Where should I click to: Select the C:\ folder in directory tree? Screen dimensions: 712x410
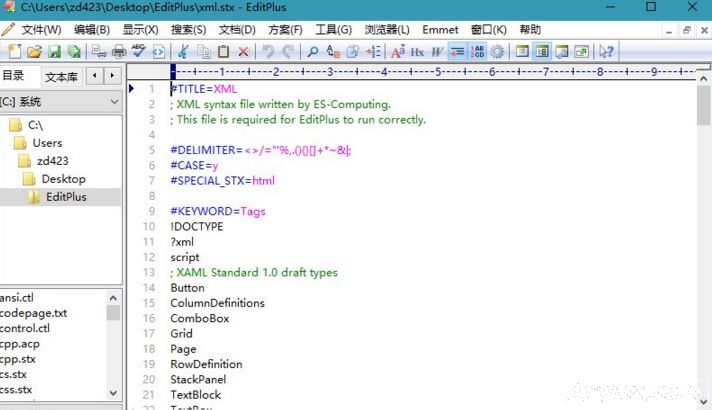(x=35, y=125)
